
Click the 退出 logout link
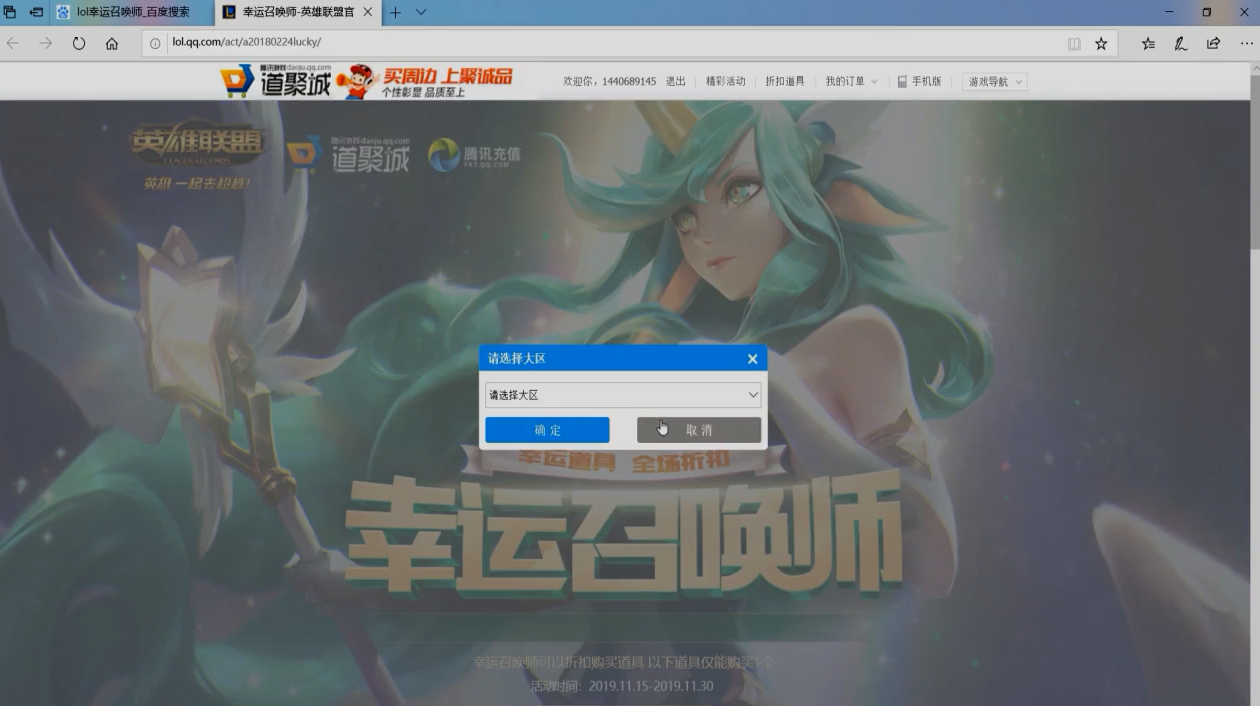tap(676, 81)
